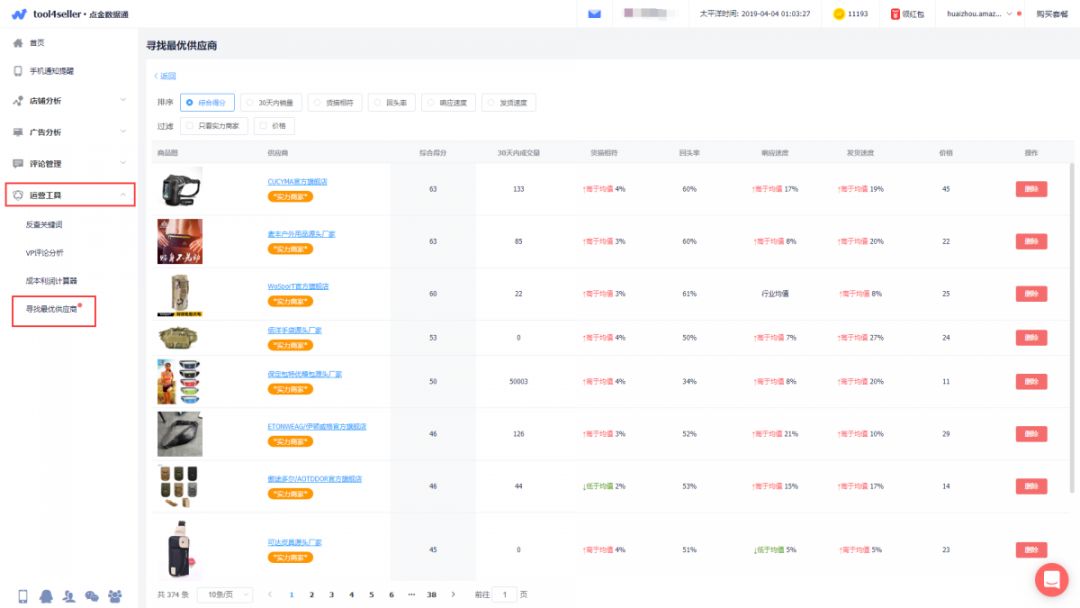This screenshot has width=1080, height=608.
Task: Go to next page arrow in pagination
Action: [453, 594]
